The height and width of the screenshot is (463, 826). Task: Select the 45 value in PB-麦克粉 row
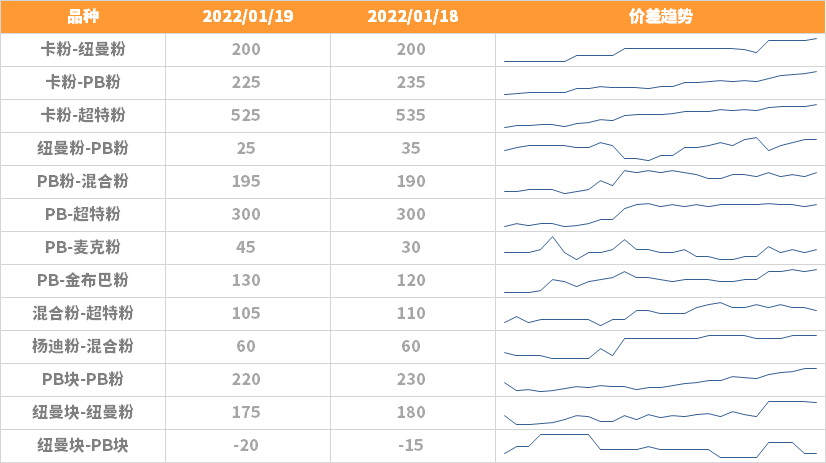coord(245,248)
